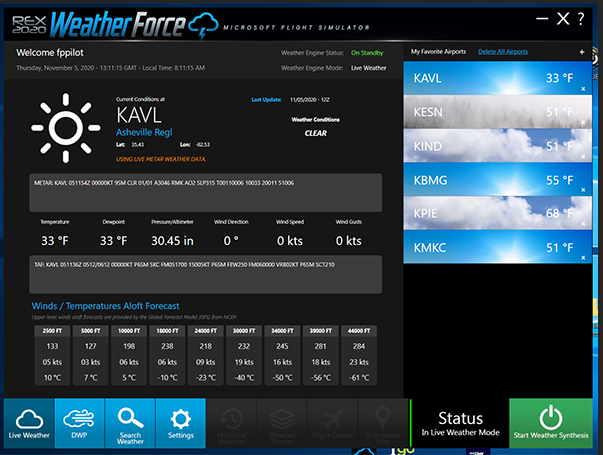Click the METAR text box

coord(206,193)
